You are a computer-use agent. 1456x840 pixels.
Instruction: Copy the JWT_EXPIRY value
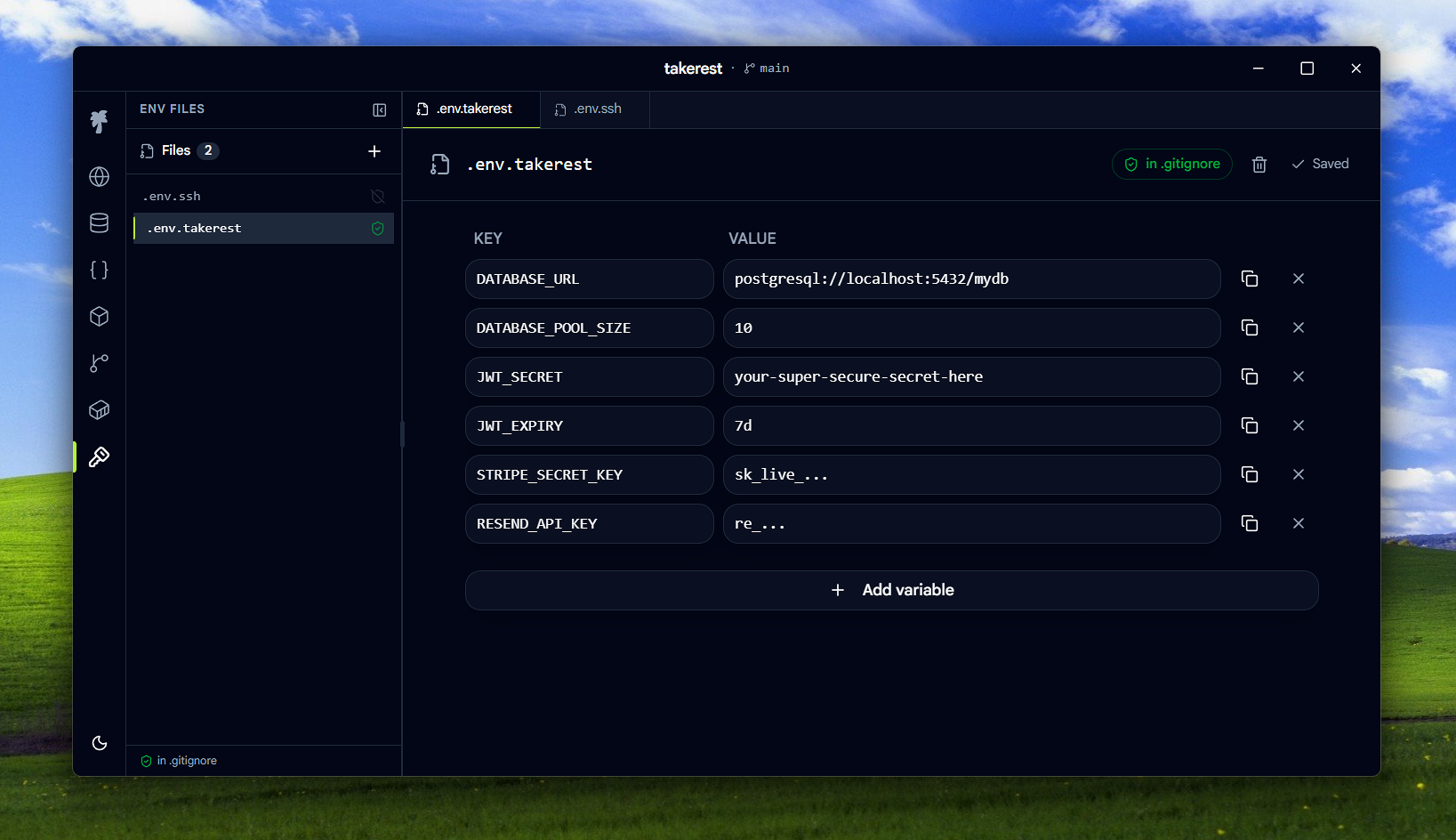(x=1249, y=426)
